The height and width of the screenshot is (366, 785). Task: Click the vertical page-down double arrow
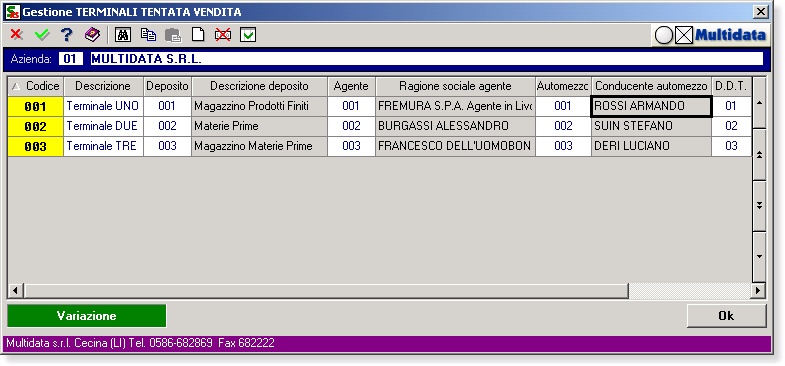pyautogui.click(x=759, y=206)
